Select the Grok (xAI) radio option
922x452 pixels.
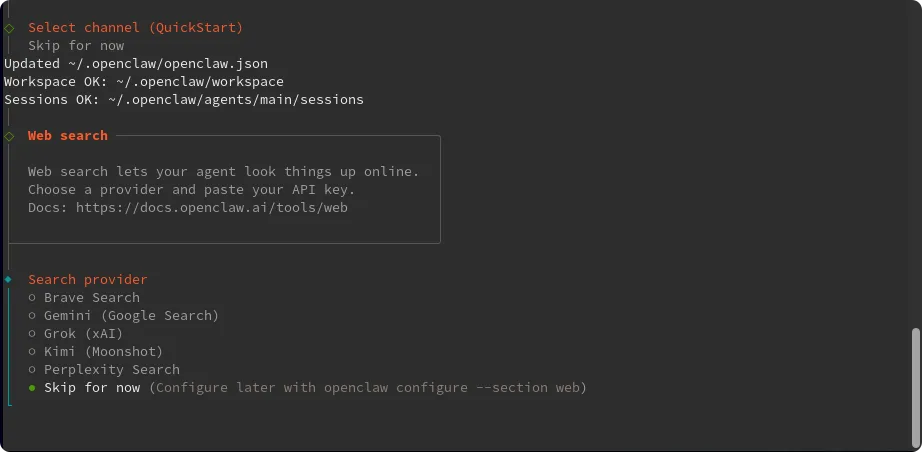point(83,334)
